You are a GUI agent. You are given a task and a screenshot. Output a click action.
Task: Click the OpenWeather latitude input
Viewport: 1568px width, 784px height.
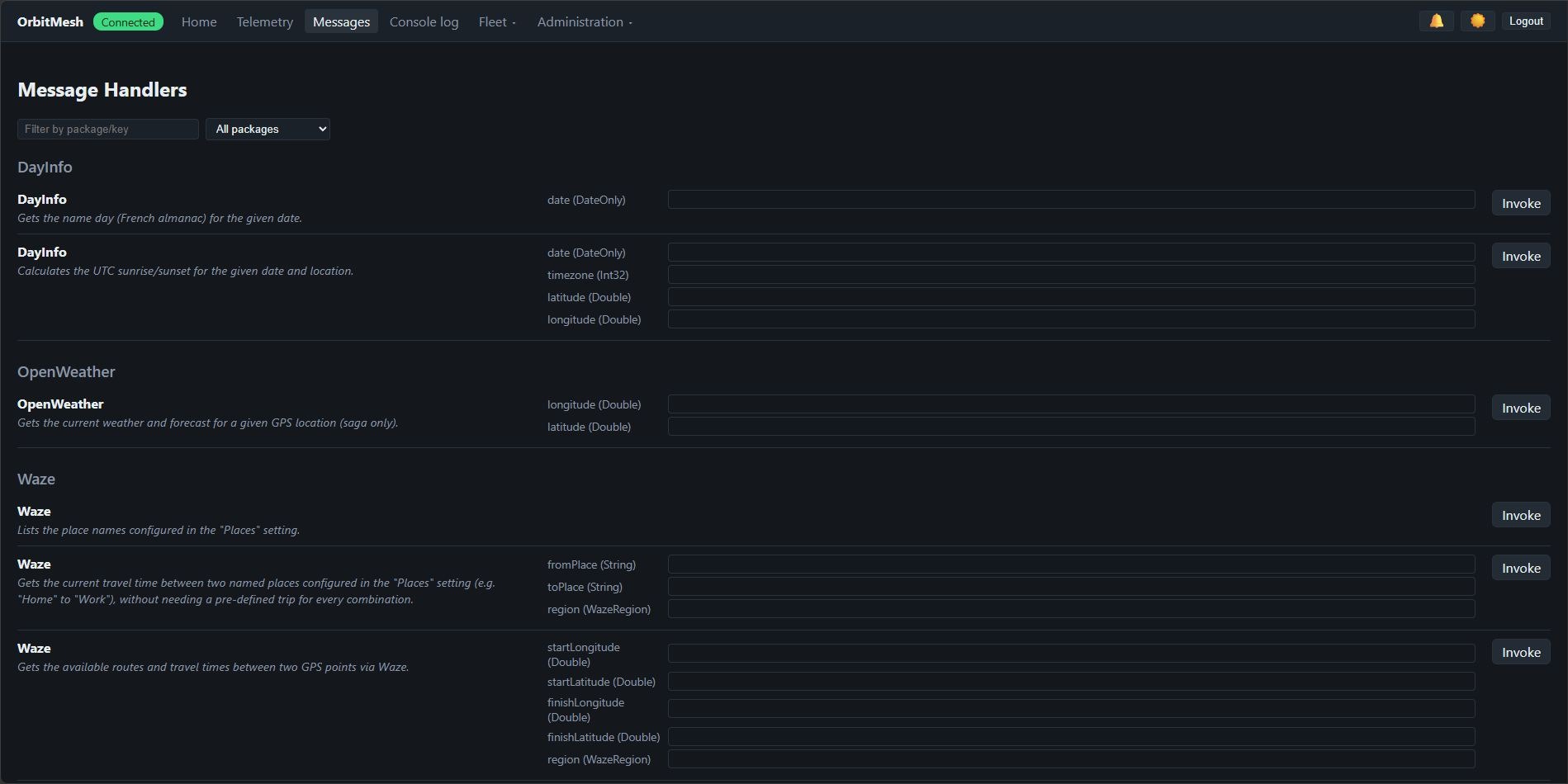point(1071,427)
